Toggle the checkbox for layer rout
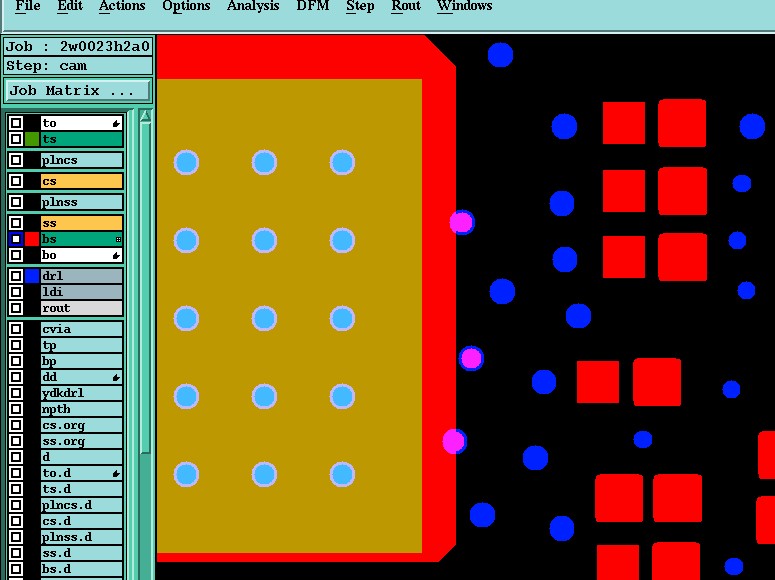Viewport: 775px width, 580px height. point(16,308)
